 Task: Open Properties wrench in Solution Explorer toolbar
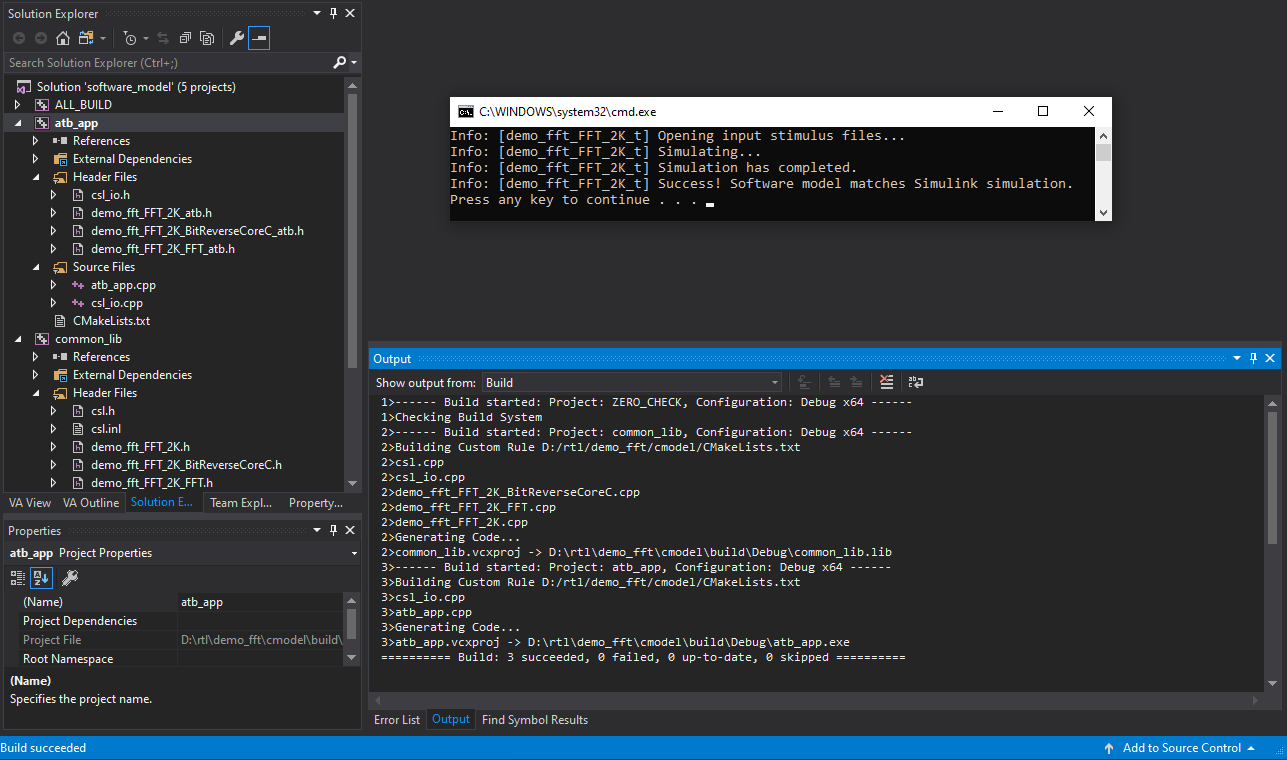237,38
